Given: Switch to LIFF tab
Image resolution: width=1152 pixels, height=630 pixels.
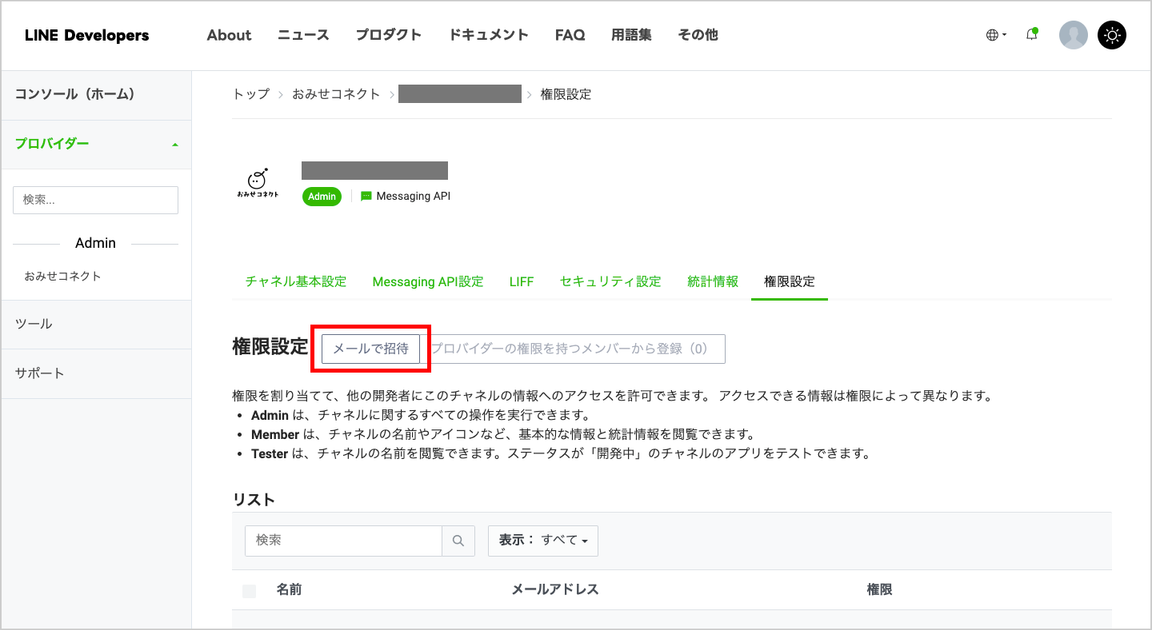Looking at the screenshot, I should (x=521, y=282).
